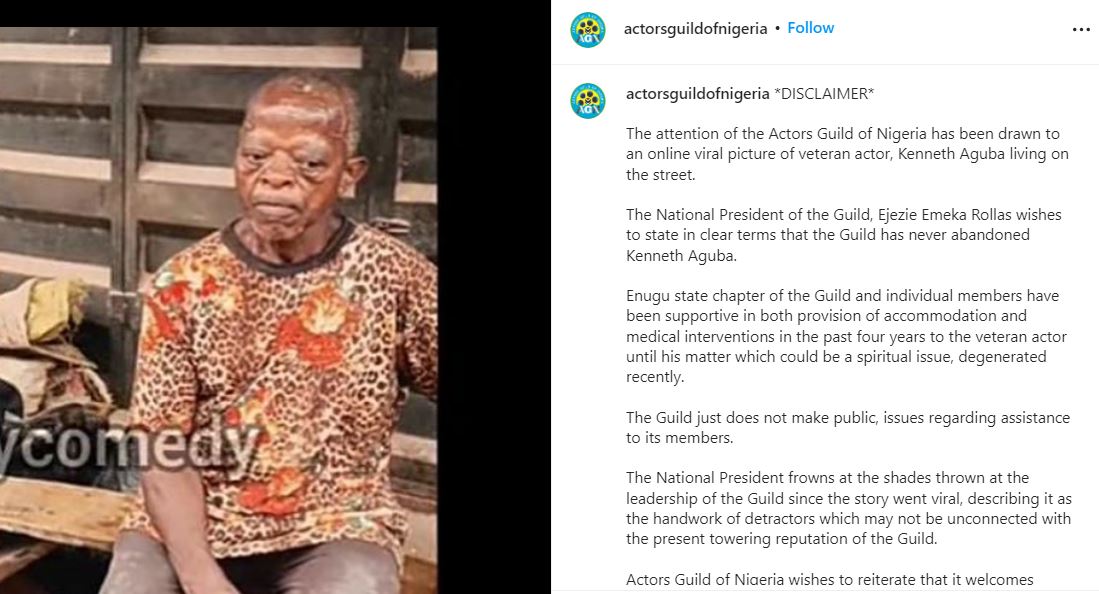Open the bold actorsguildofnigeria username in the caption
Screen dimensions: 1099x594
(697, 94)
